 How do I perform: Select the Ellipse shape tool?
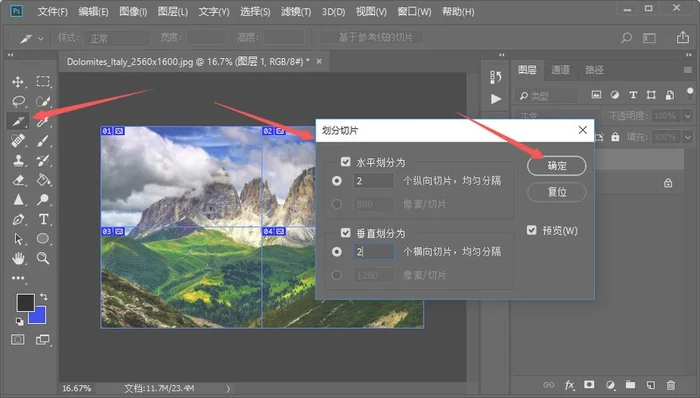[43, 238]
